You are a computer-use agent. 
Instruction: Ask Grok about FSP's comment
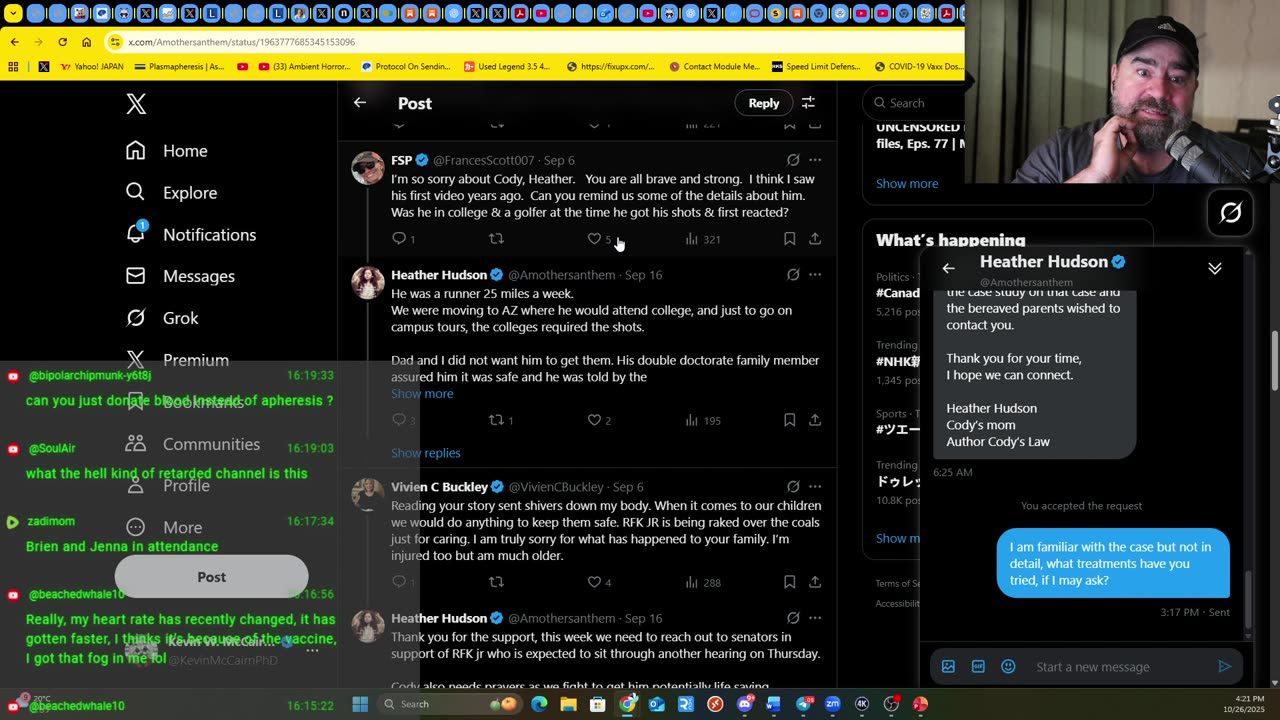pyautogui.click(x=793, y=160)
